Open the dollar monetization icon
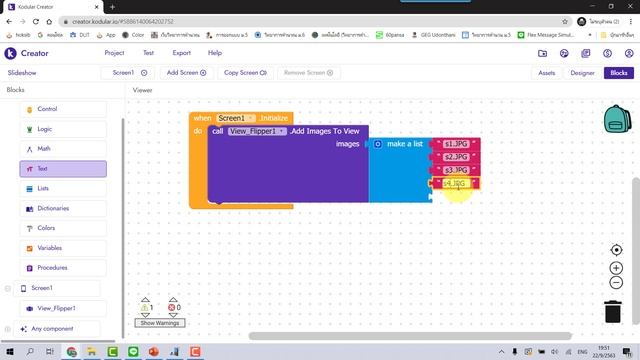This screenshot has width=640, height=360. coord(607,53)
